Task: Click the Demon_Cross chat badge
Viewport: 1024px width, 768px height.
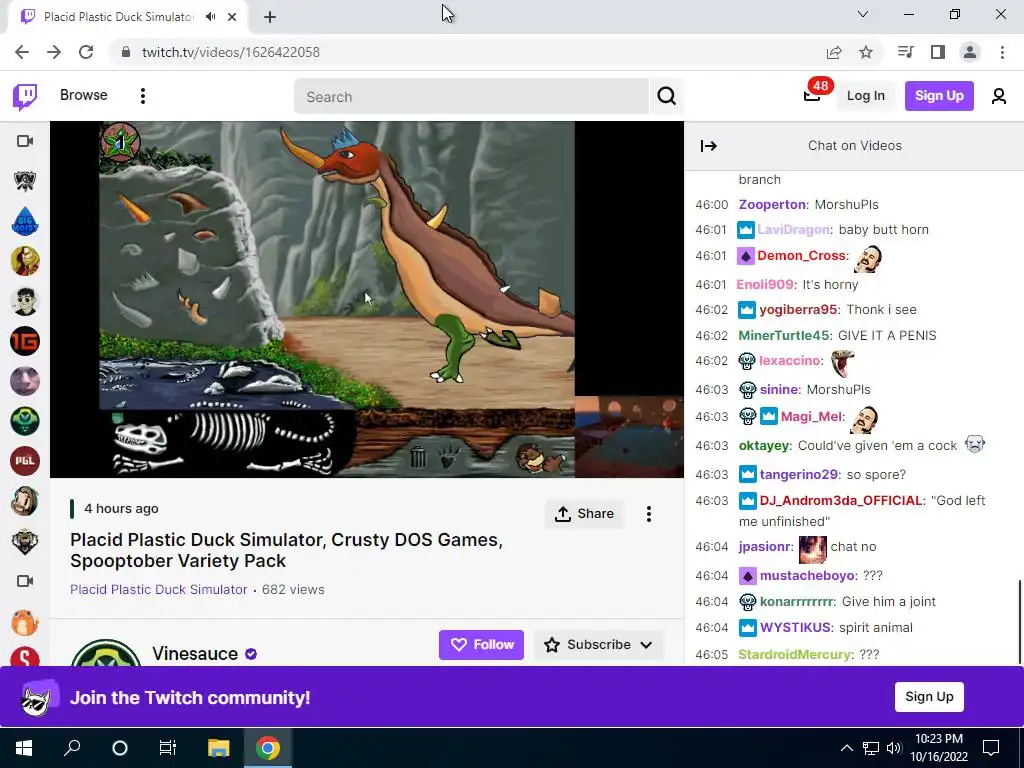Action: (746, 256)
